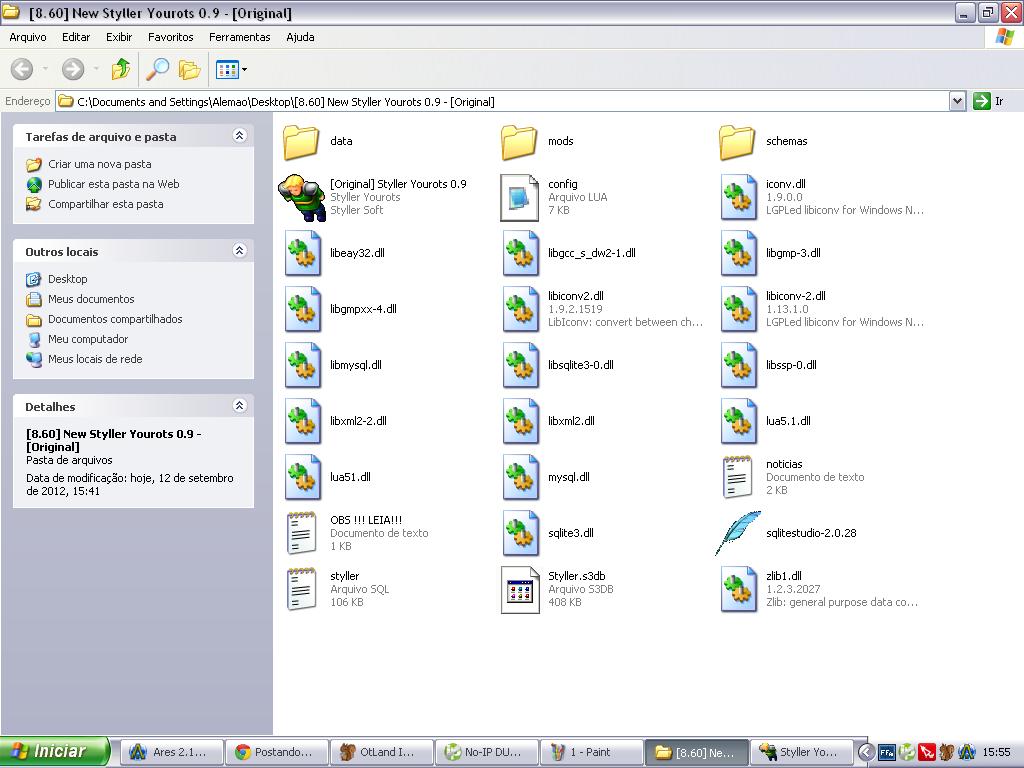Select the noticias text document
Viewport: 1024px width, 768px height.
(793, 477)
